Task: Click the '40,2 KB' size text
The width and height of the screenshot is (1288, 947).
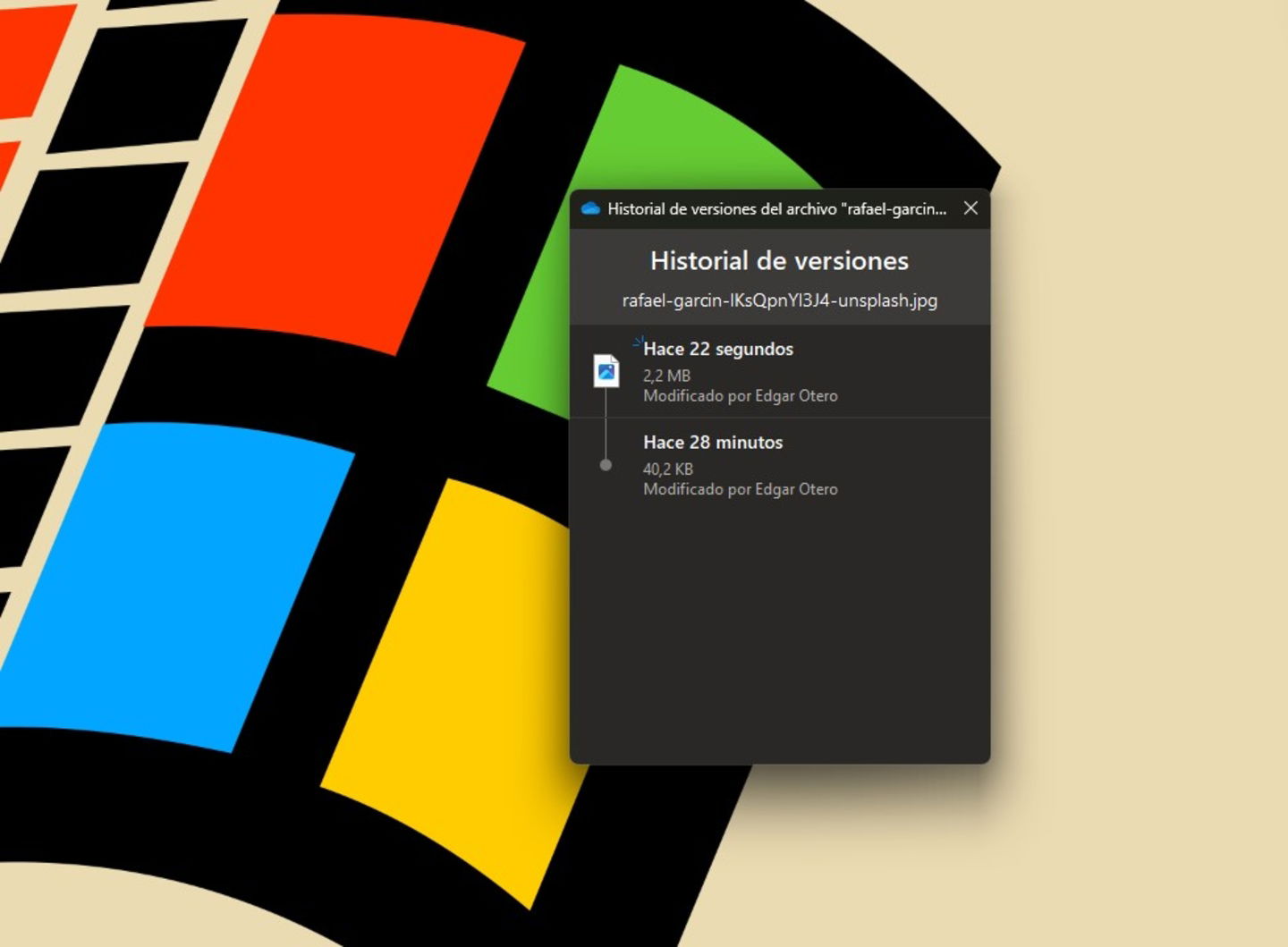Action: pyautogui.click(x=668, y=469)
